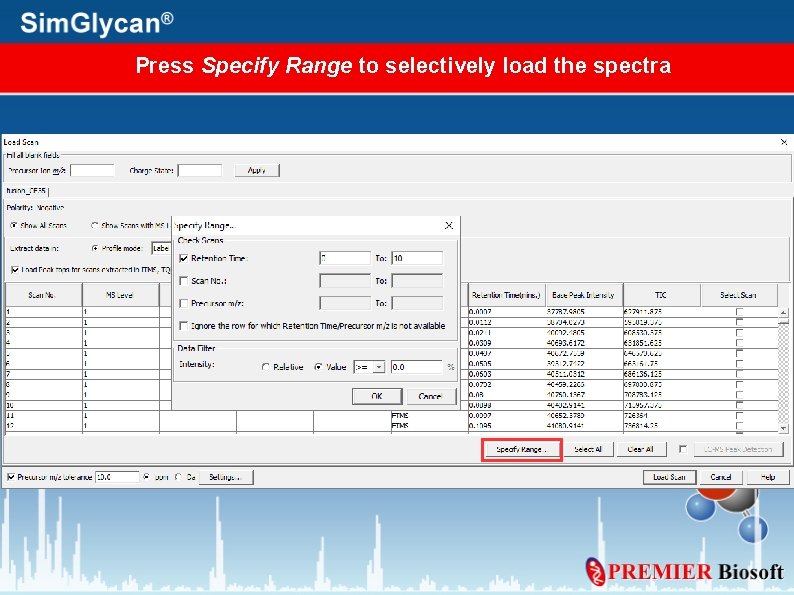The width and height of the screenshot is (794, 595).
Task: Tick Select Scan checkbox for scan 3
Action: click(739, 333)
